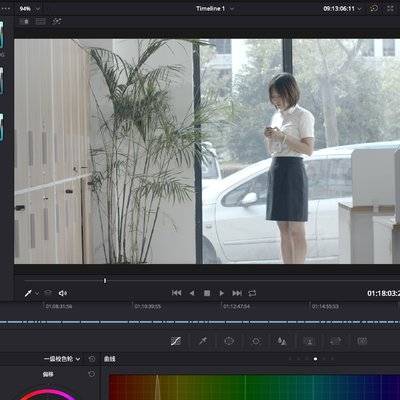
Task: Select the qualifier eyedropper picker tool
Action: point(28,293)
